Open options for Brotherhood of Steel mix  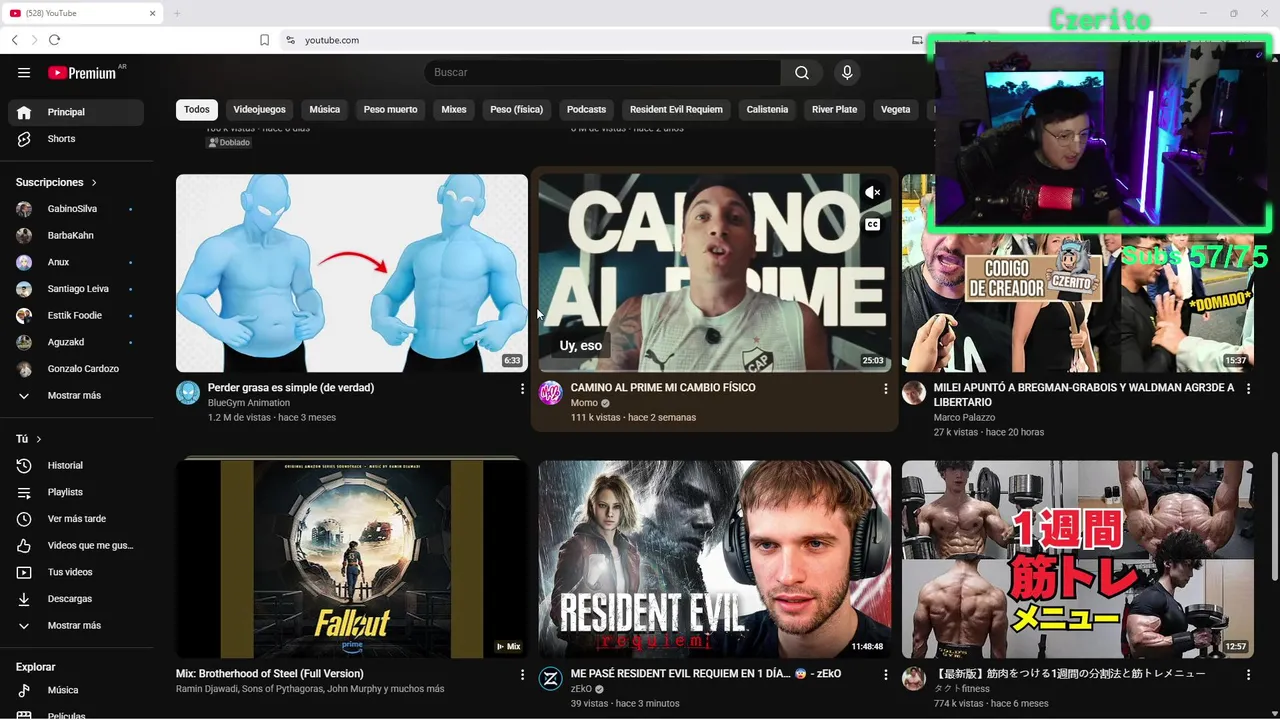pyautogui.click(x=522, y=675)
